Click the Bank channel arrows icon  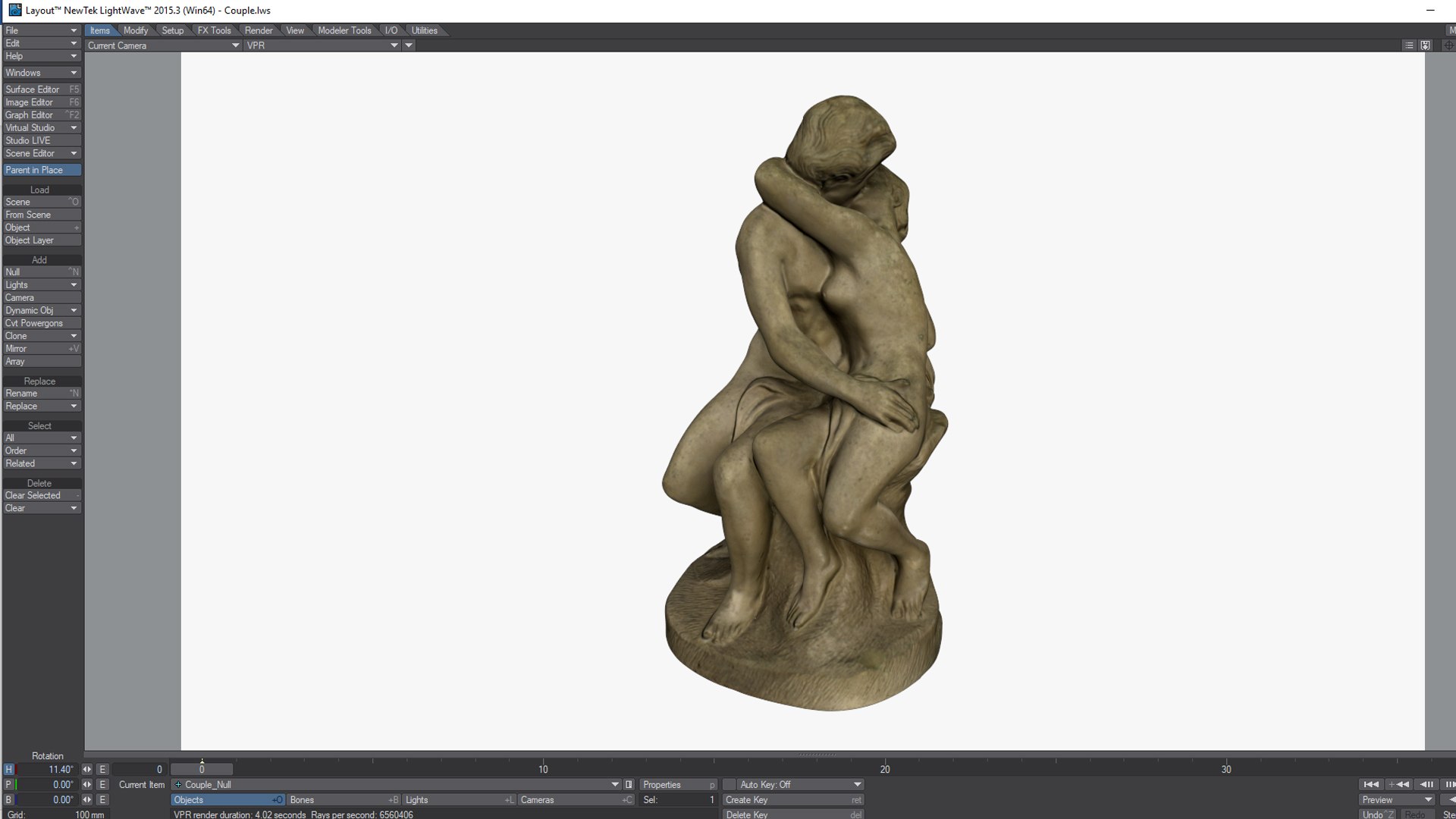pyautogui.click(x=87, y=799)
